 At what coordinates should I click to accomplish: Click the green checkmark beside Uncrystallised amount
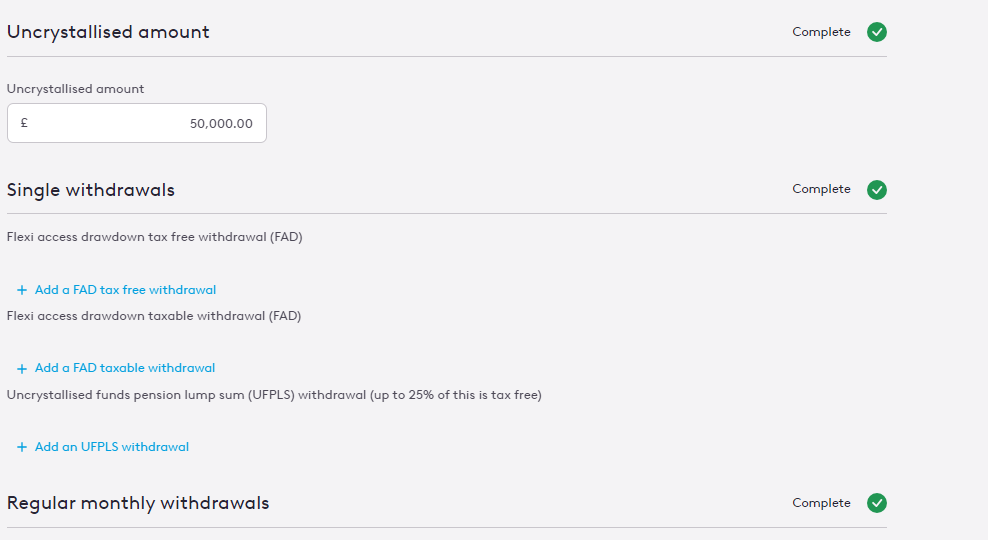[x=876, y=32]
